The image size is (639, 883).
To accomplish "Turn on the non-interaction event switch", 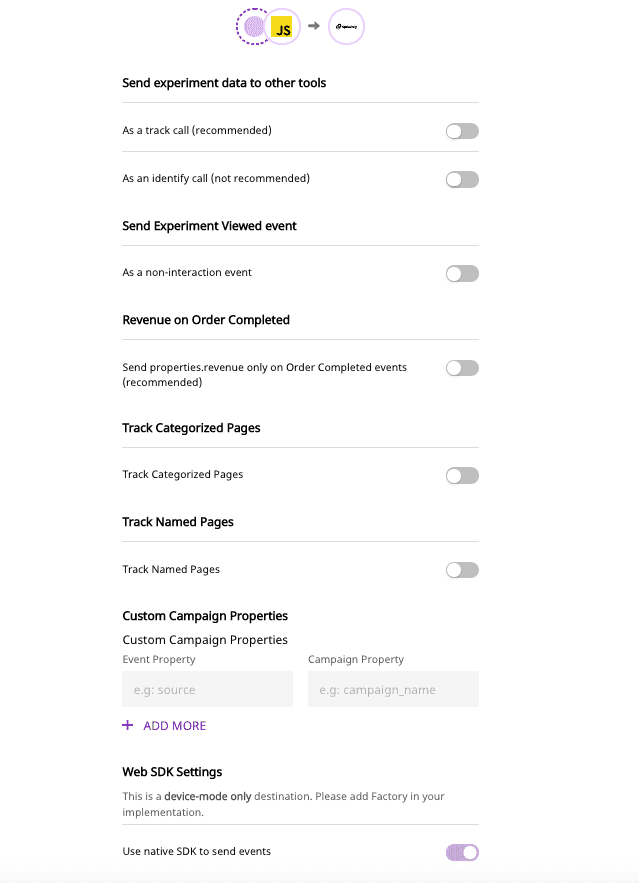I will (x=462, y=273).
